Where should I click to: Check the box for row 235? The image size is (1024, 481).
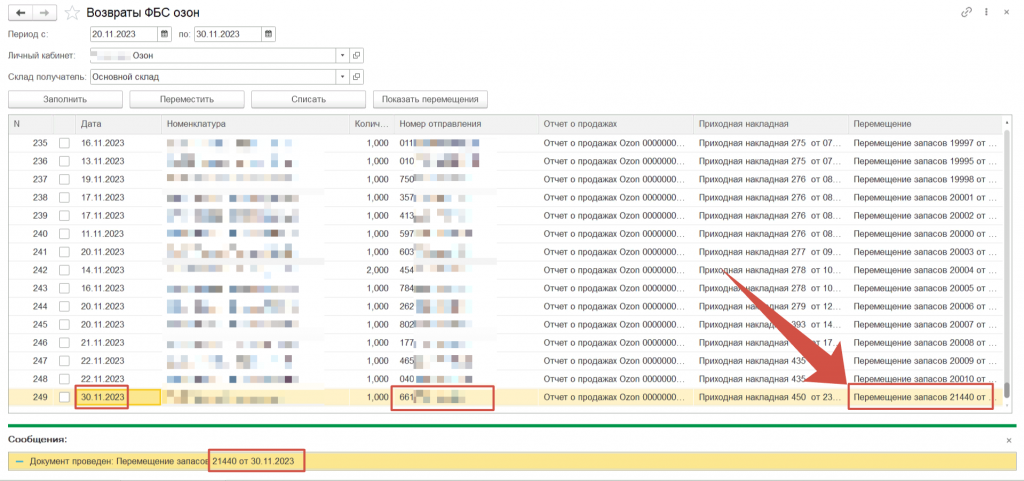tap(65, 143)
